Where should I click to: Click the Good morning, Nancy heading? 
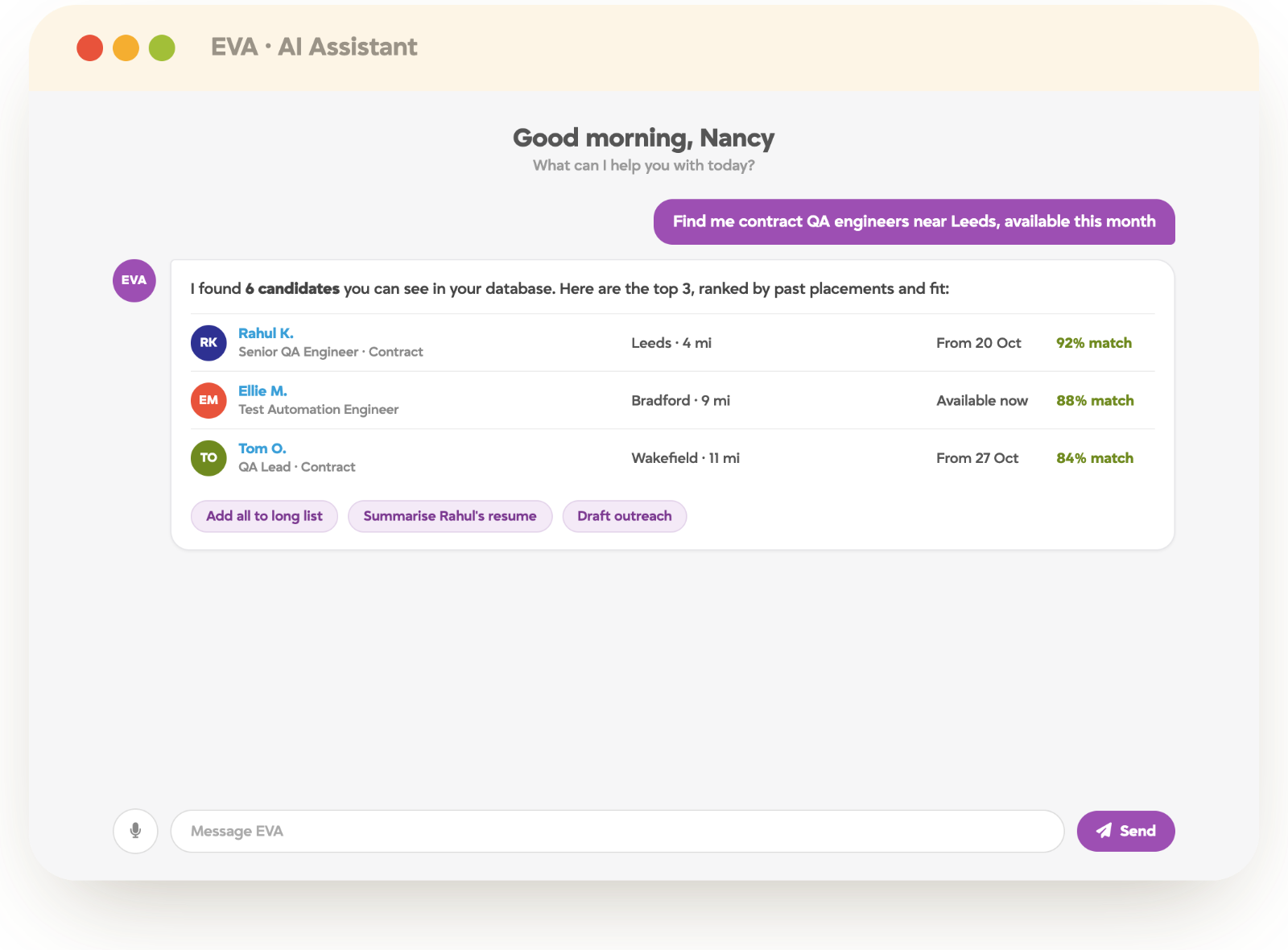[644, 138]
